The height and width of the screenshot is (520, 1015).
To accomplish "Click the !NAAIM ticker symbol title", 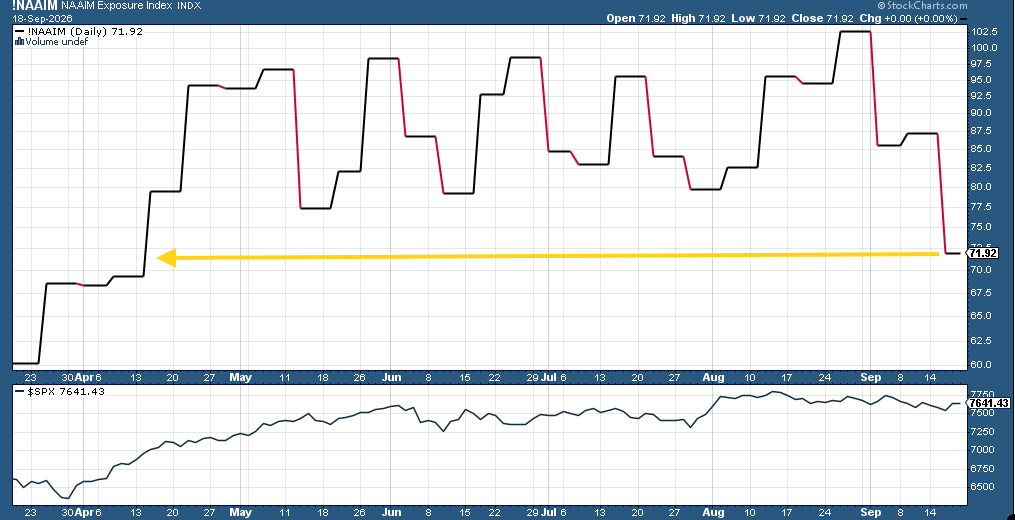I will click(x=34, y=6).
